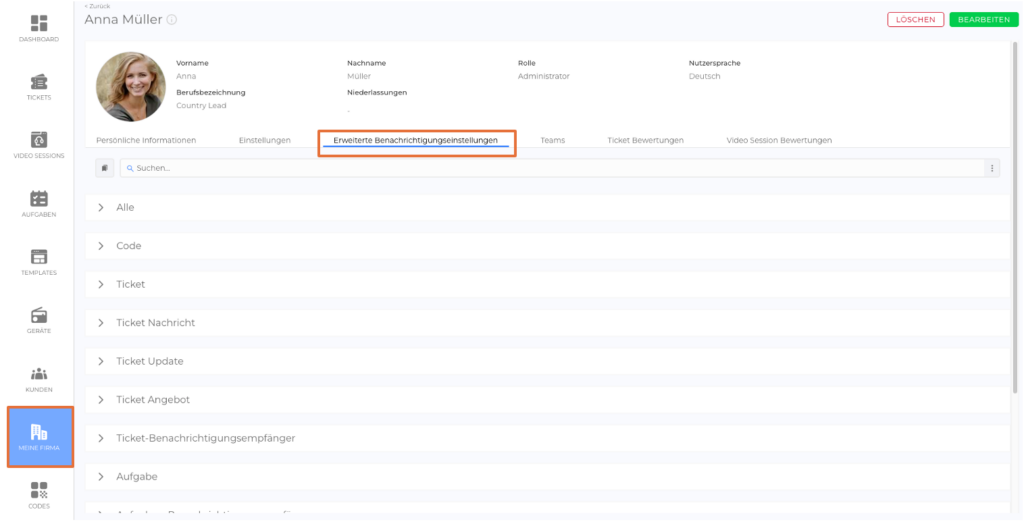Viewport: 1024px width, 524px height.
Task: Open Video Sessions from the sidebar
Action: point(39,141)
